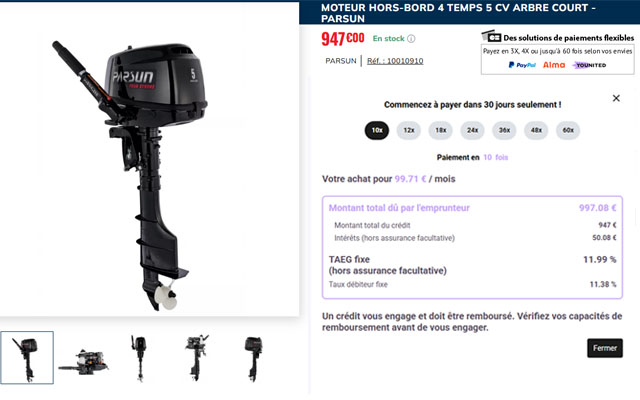This screenshot has height=400, width=640.
Task: Click the Fermer button
Action: (x=605, y=348)
